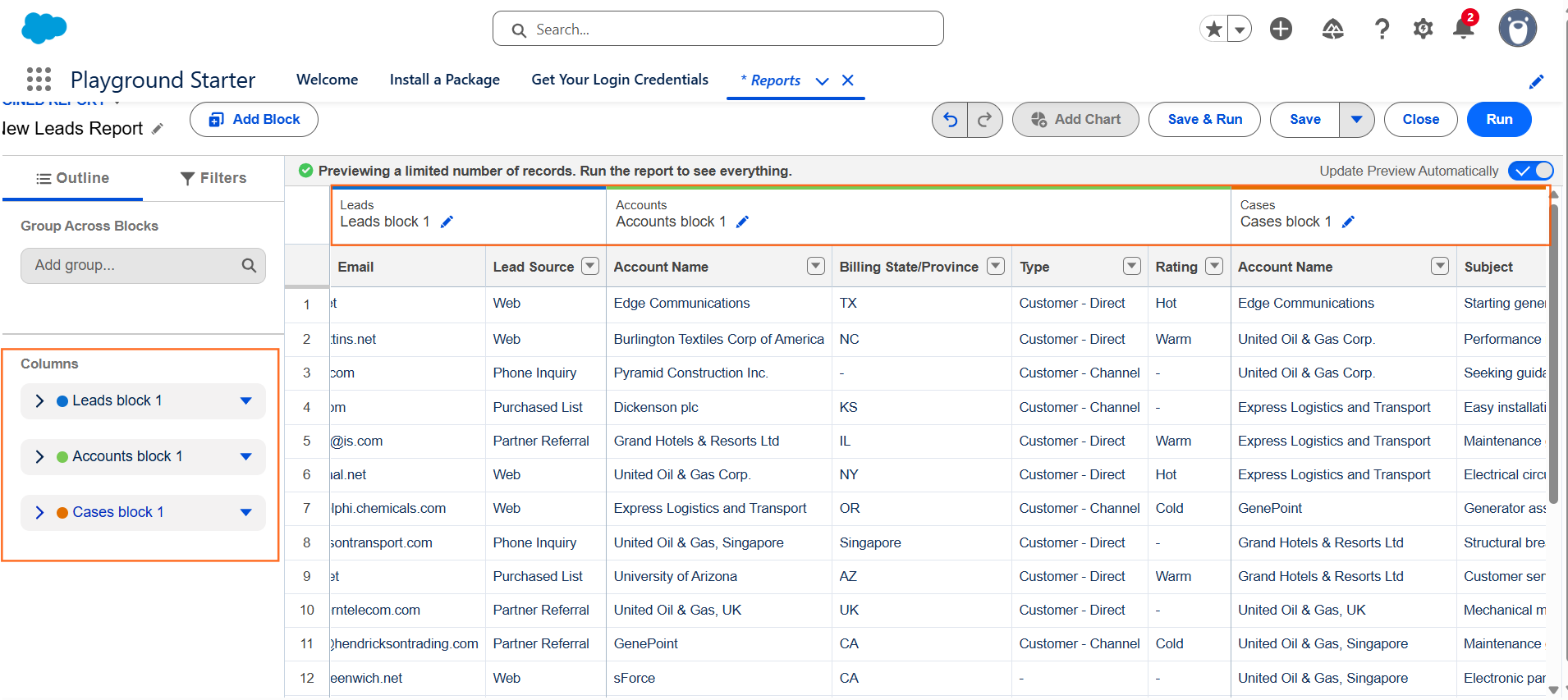Open the notifications bell
This screenshot has height=700, width=1568.
[1463, 30]
